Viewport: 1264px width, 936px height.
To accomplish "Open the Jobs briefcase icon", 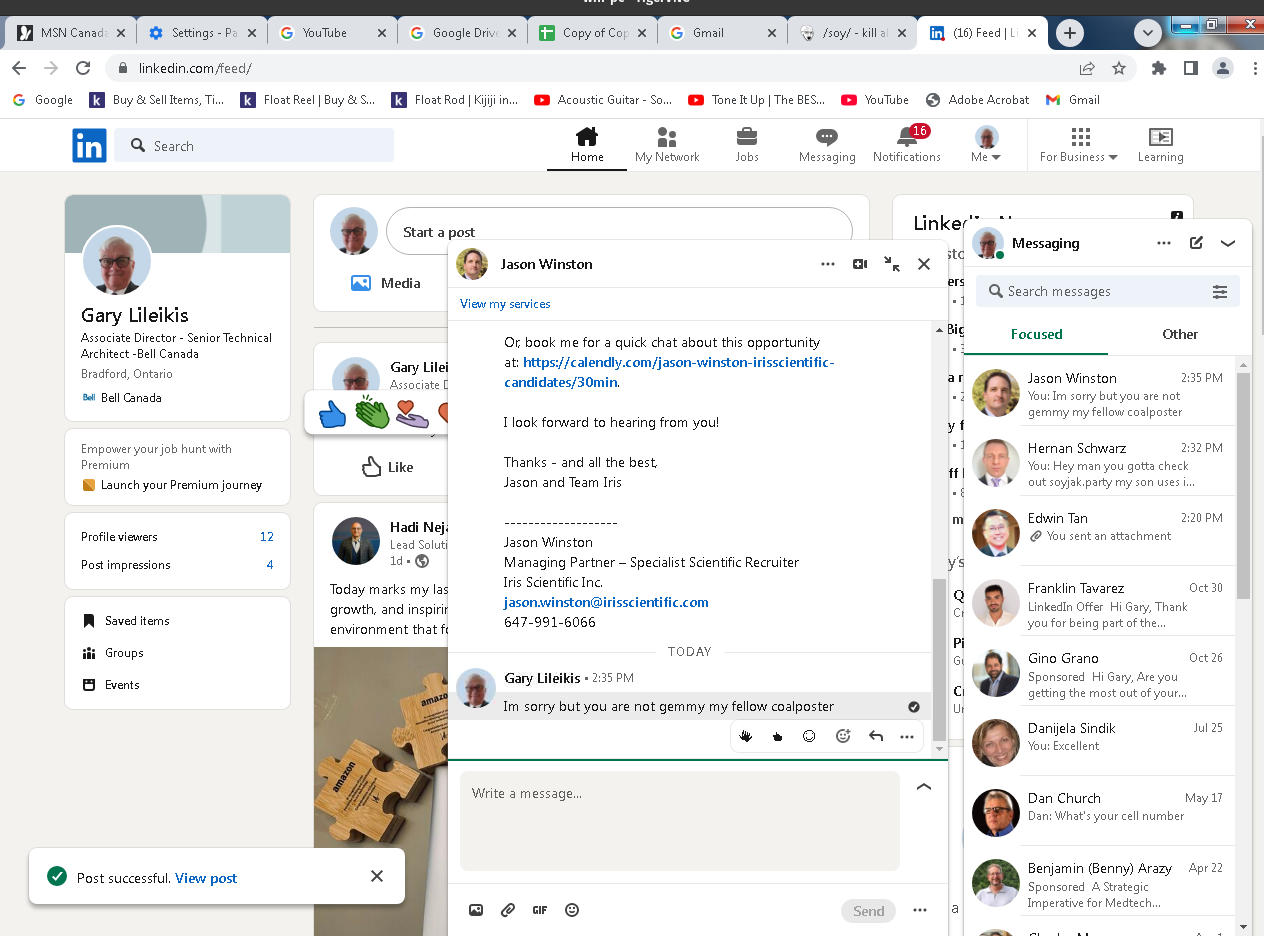I will [747, 145].
